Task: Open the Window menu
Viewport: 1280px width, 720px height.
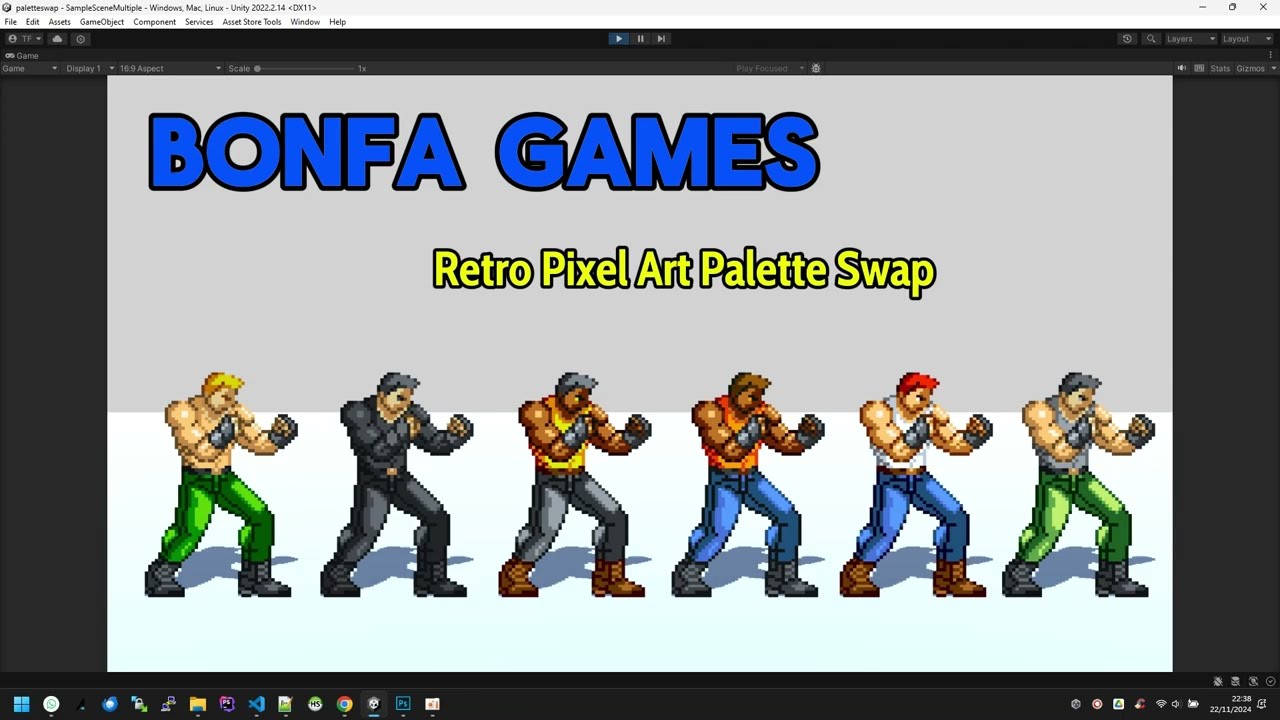Action: [x=305, y=22]
